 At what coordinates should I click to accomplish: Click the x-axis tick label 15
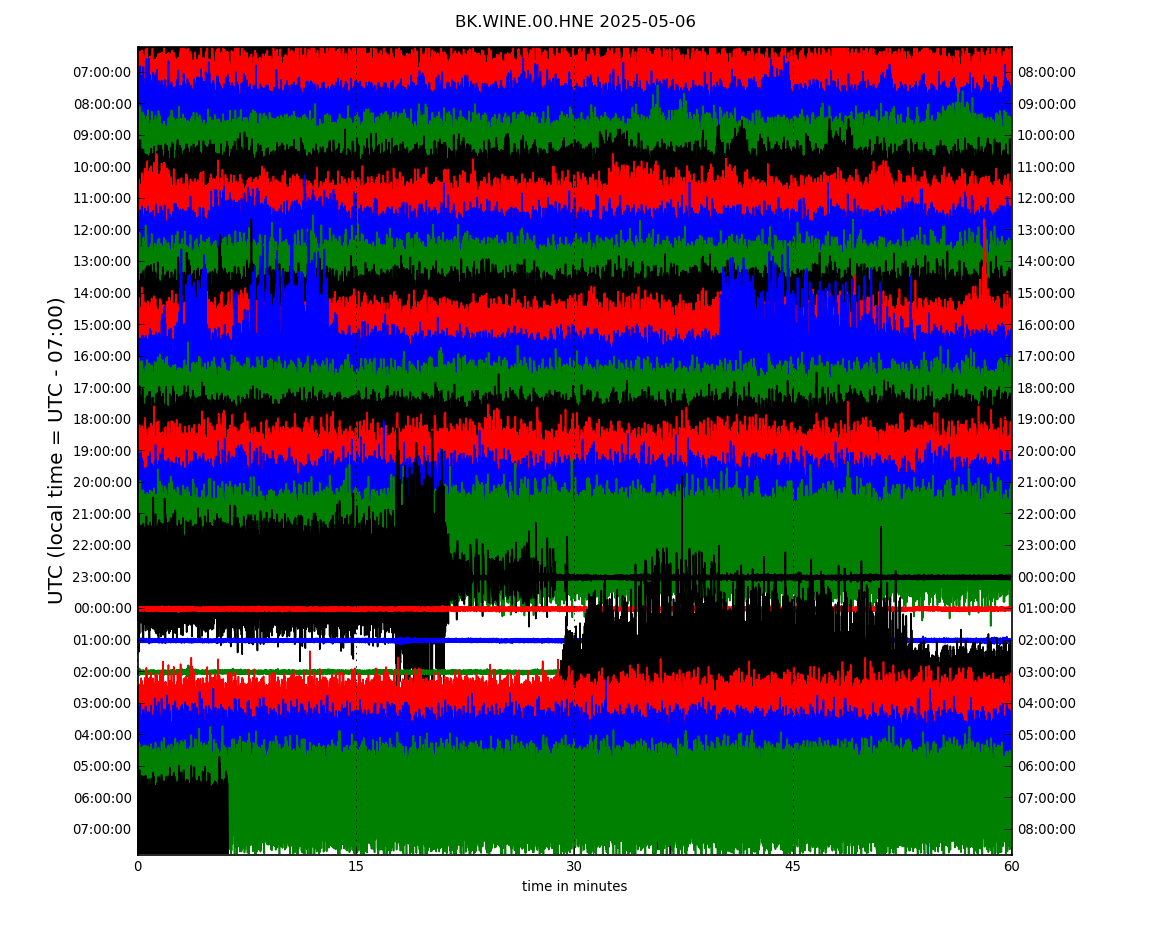point(356,866)
